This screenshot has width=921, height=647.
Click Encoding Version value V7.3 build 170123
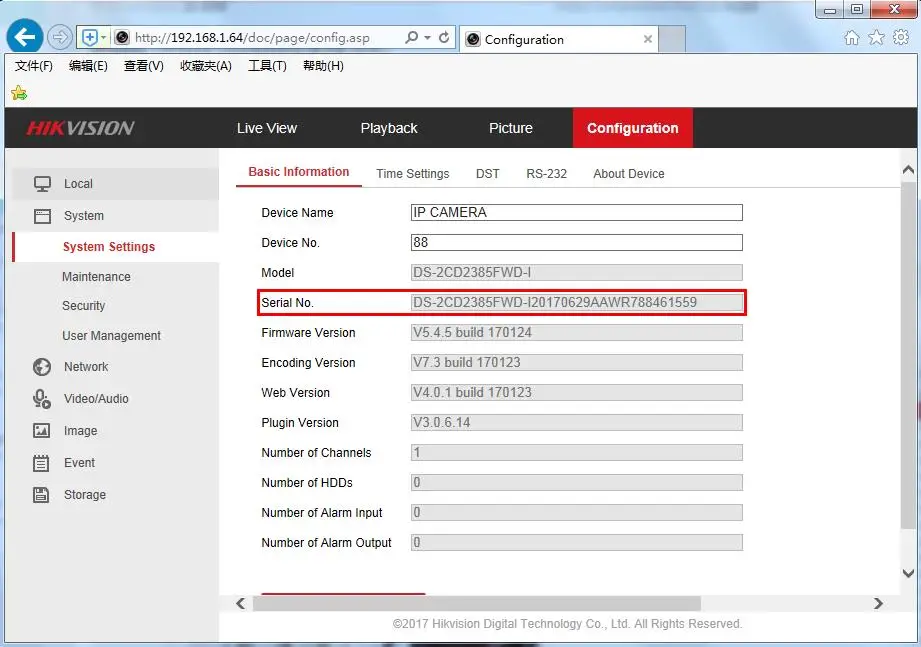click(577, 362)
